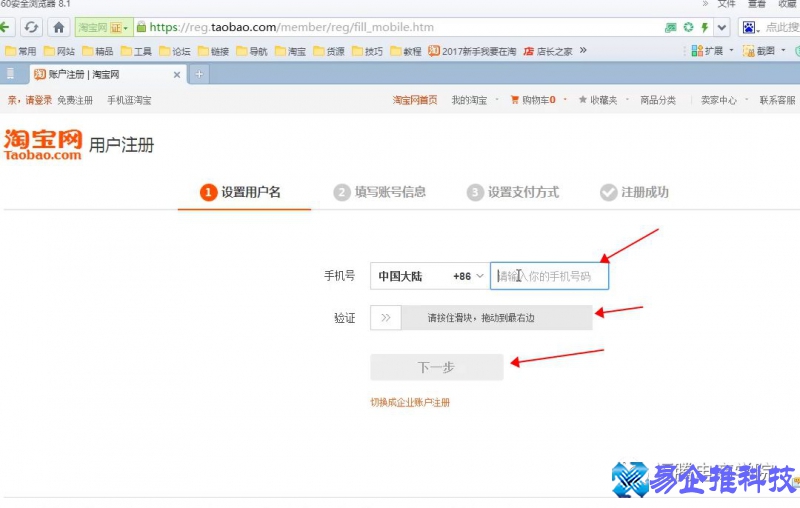
Task: Open the 常用 bookmarks folder
Action: click(x=20, y=51)
